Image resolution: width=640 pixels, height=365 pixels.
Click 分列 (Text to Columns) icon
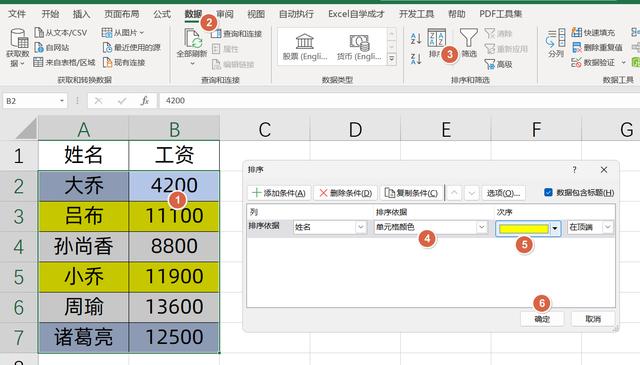(x=556, y=38)
